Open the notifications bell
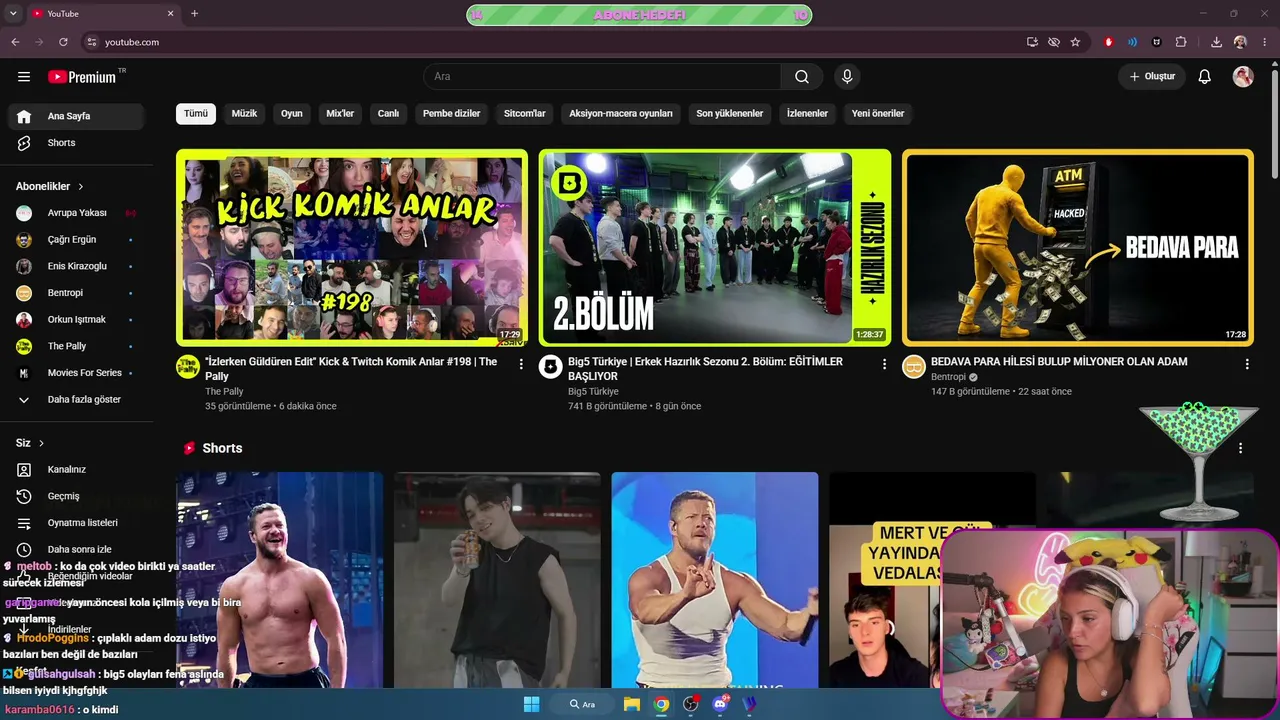 (1205, 77)
